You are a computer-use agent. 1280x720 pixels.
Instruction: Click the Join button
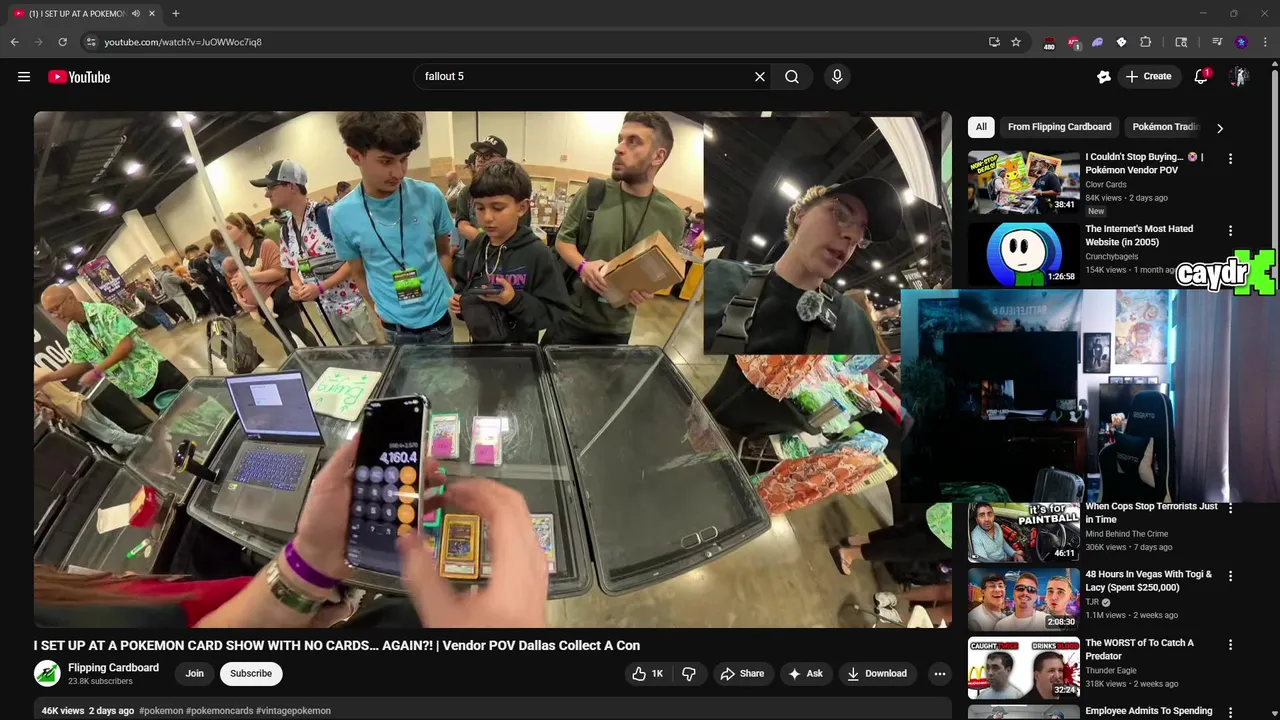(194, 674)
